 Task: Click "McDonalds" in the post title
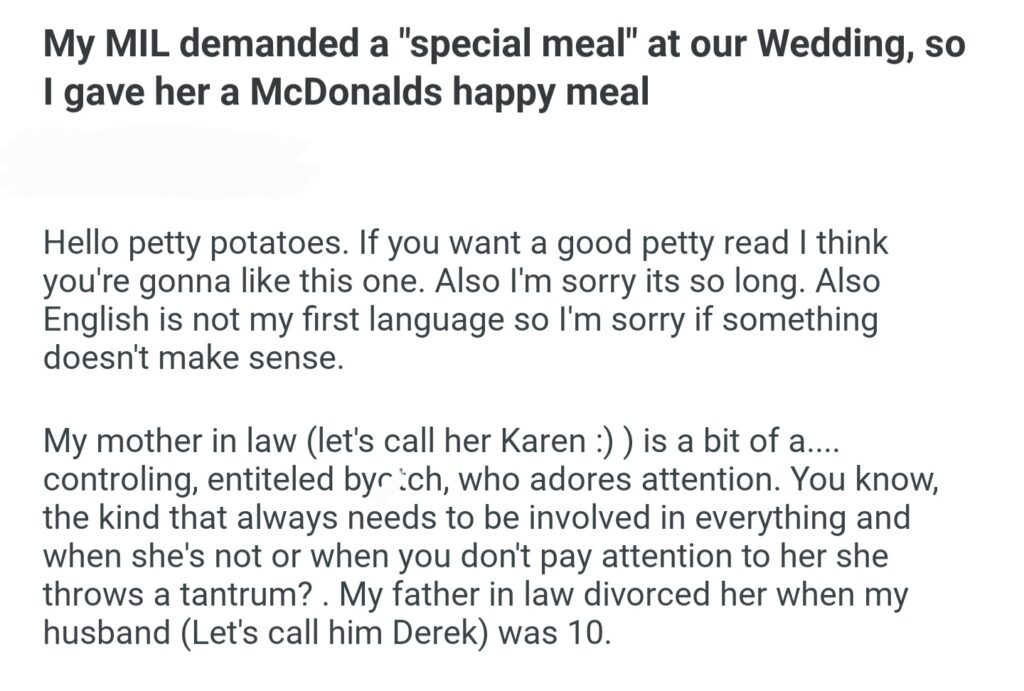345,92
